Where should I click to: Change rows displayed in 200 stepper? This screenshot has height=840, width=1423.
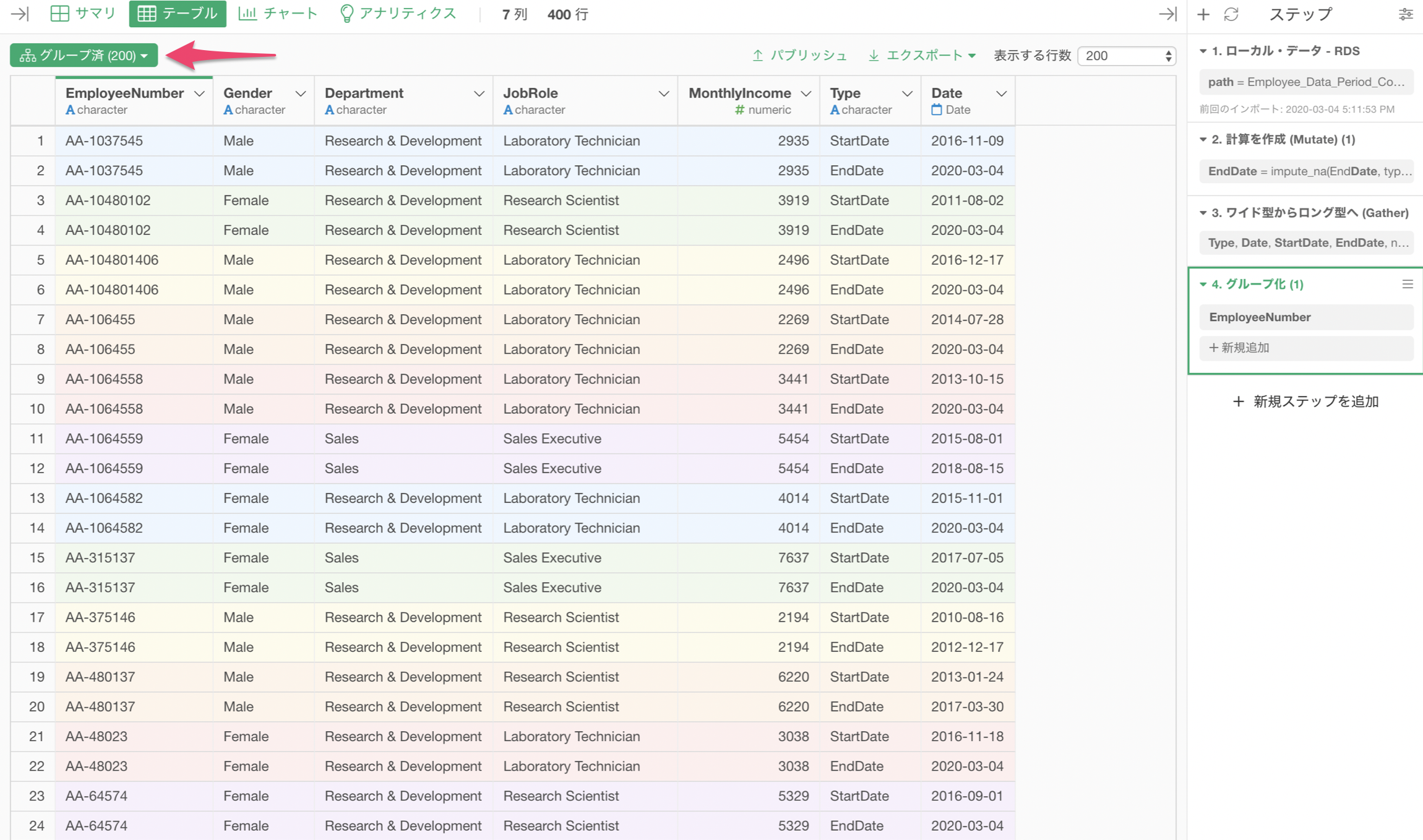point(1127,56)
